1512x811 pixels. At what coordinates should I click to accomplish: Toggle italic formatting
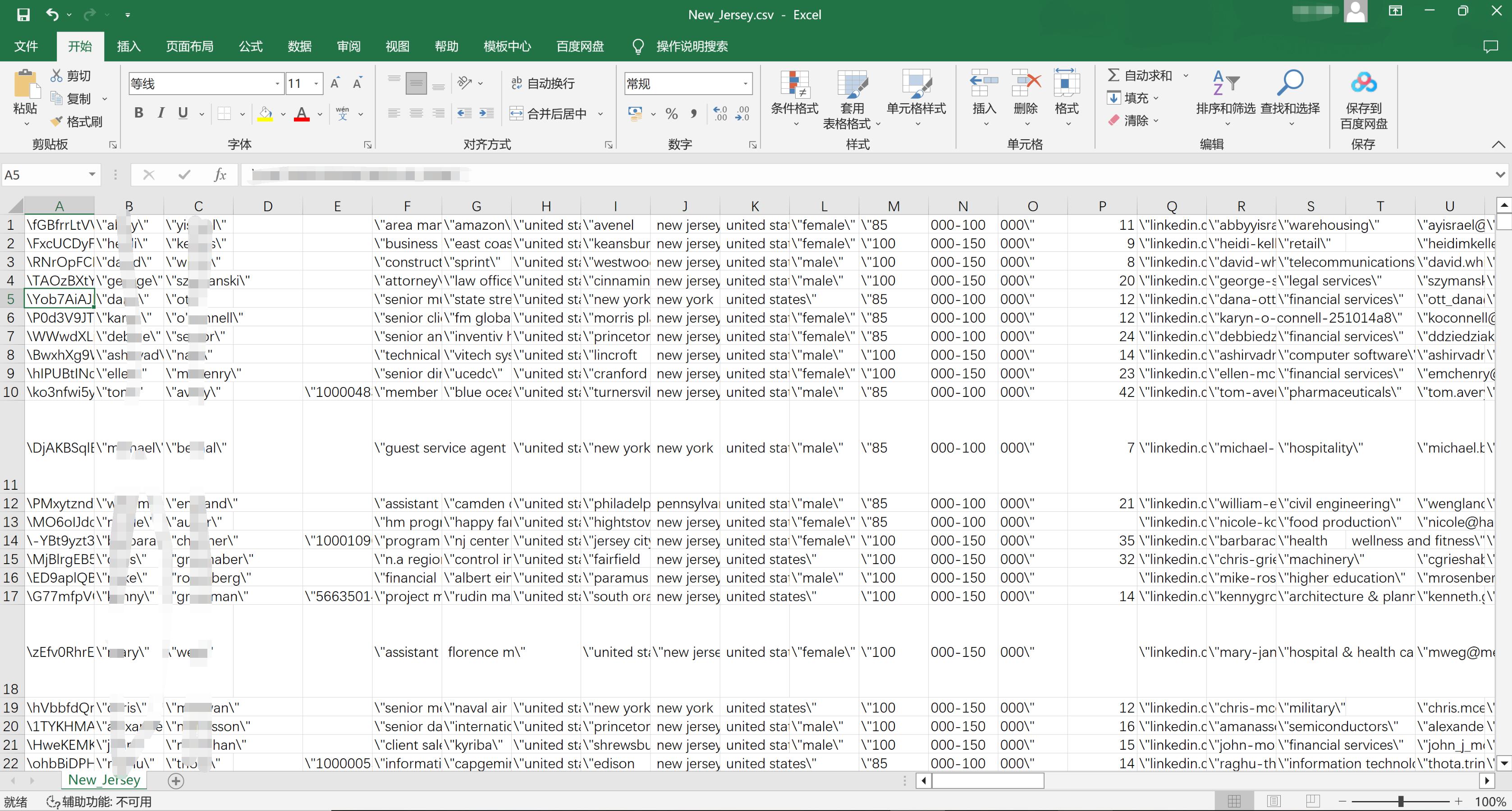click(x=161, y=113)
